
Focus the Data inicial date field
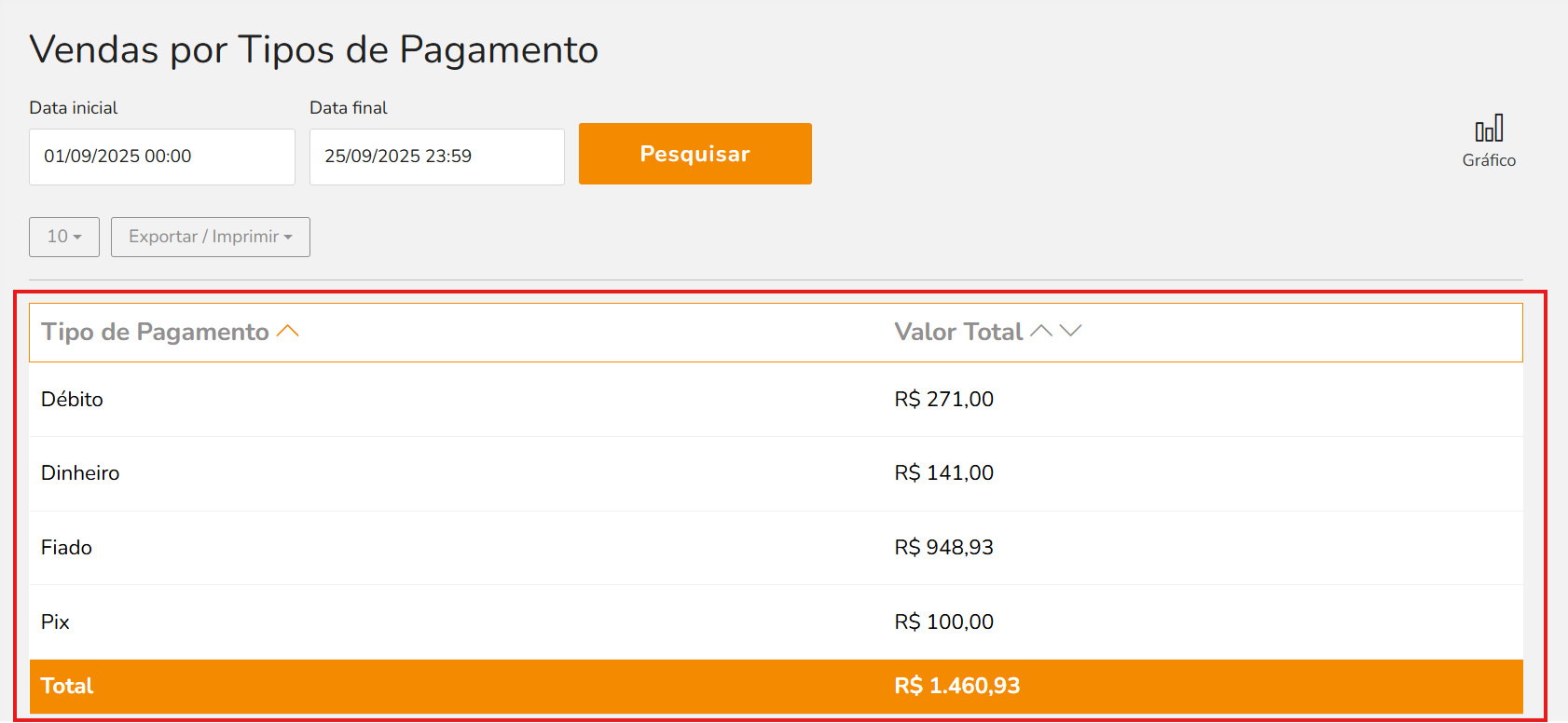coord(162,157)
